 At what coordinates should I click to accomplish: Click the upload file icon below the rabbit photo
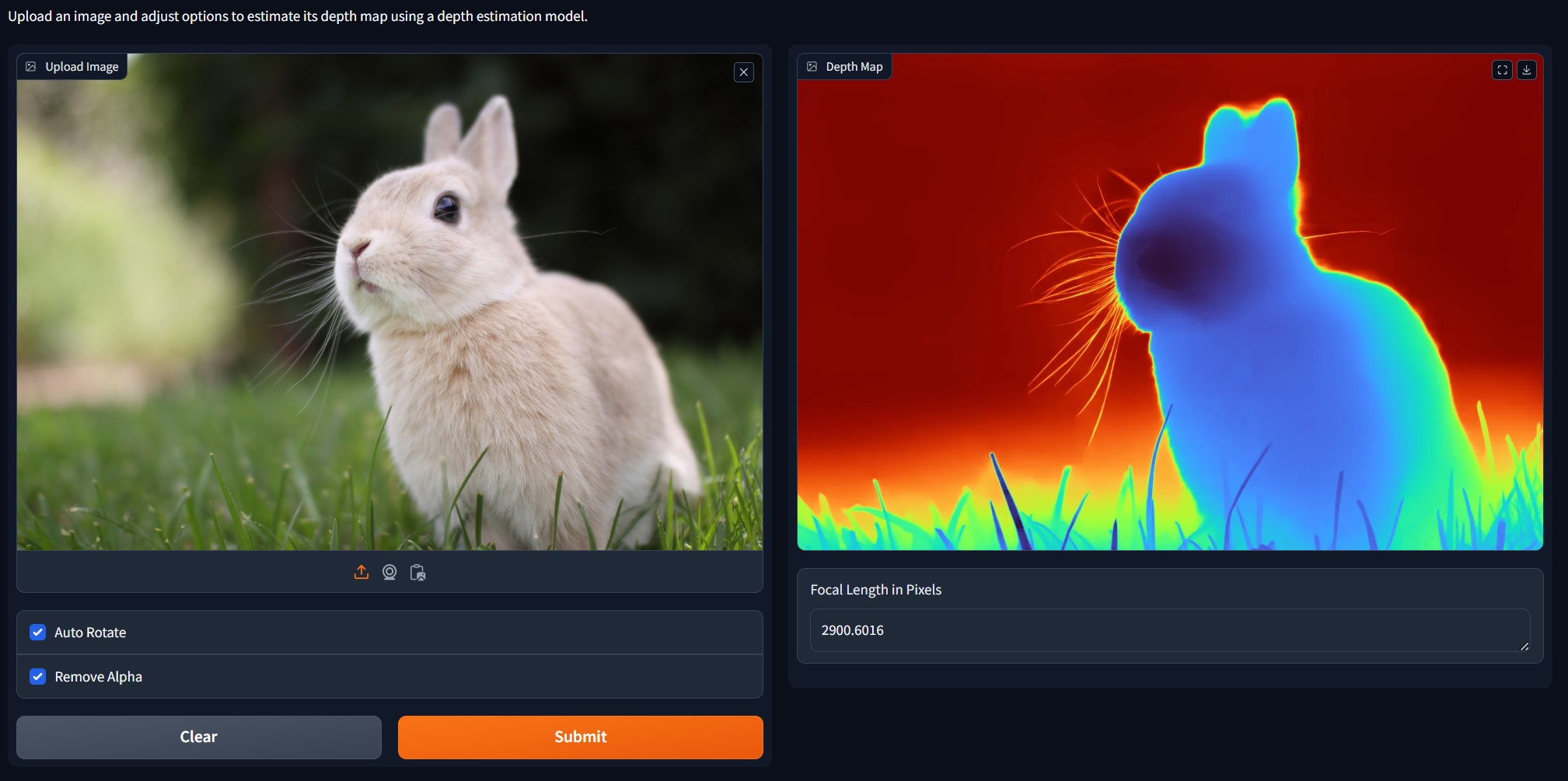361,573
